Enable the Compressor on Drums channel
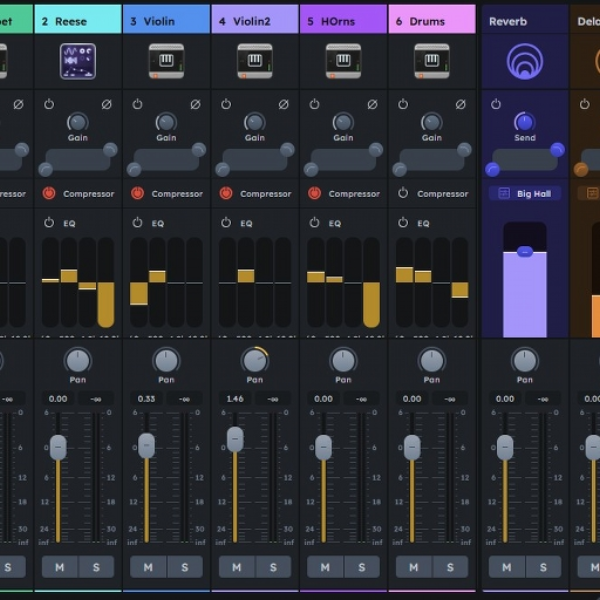The width and height of the screenshot is (600, 600). pos(403,194)
